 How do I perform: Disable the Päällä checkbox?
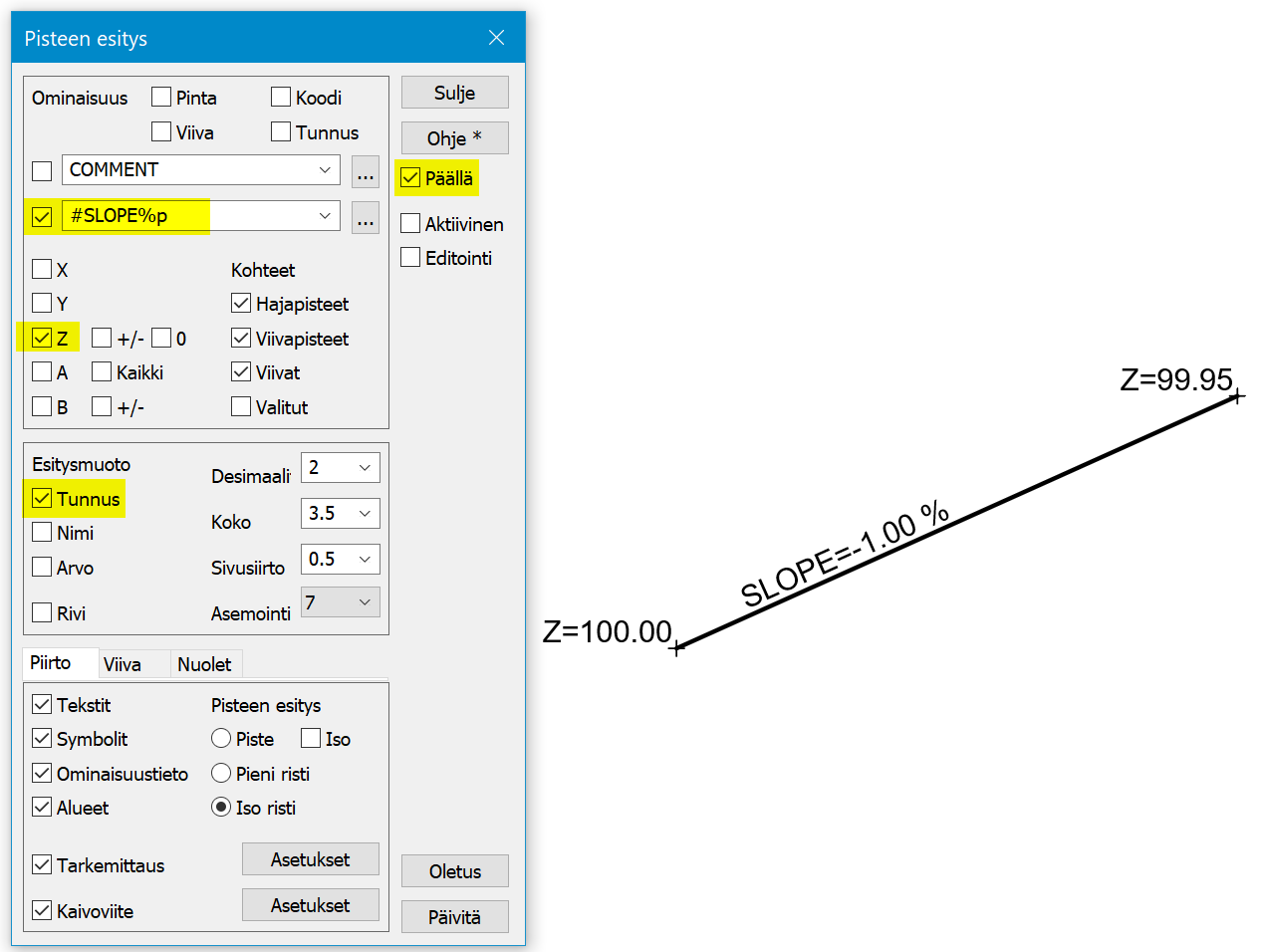pos(410,178)
